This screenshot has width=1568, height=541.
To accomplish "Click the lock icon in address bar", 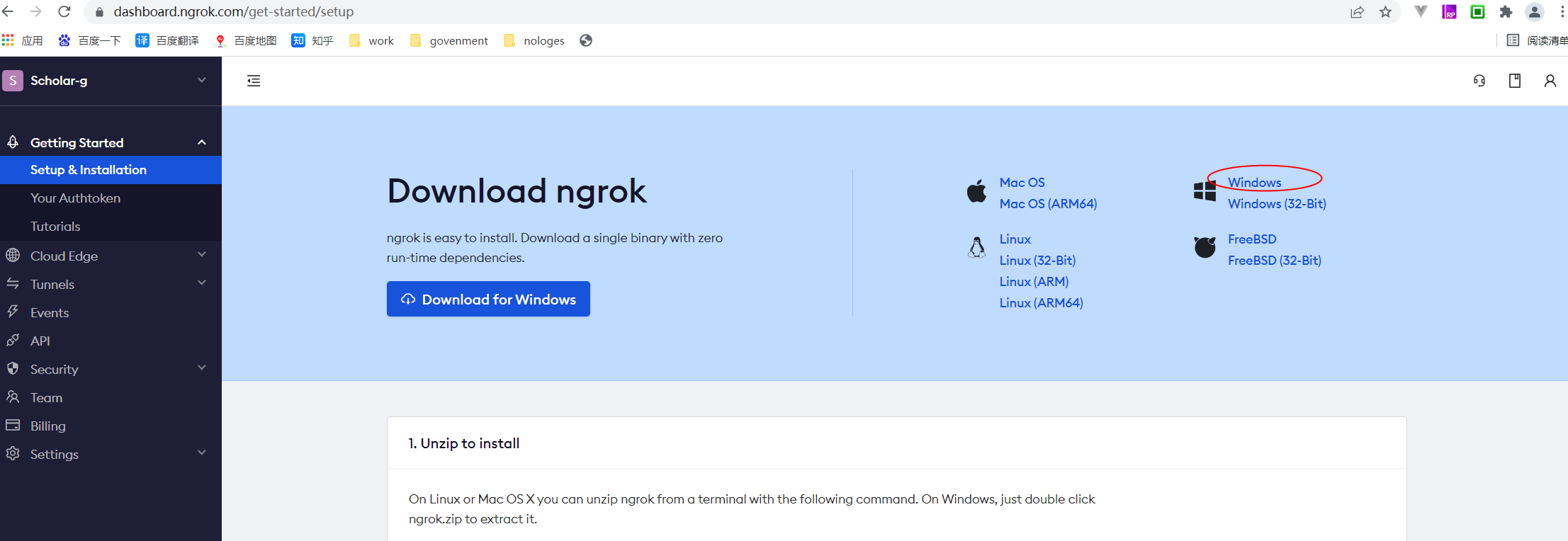I will 99,12.
